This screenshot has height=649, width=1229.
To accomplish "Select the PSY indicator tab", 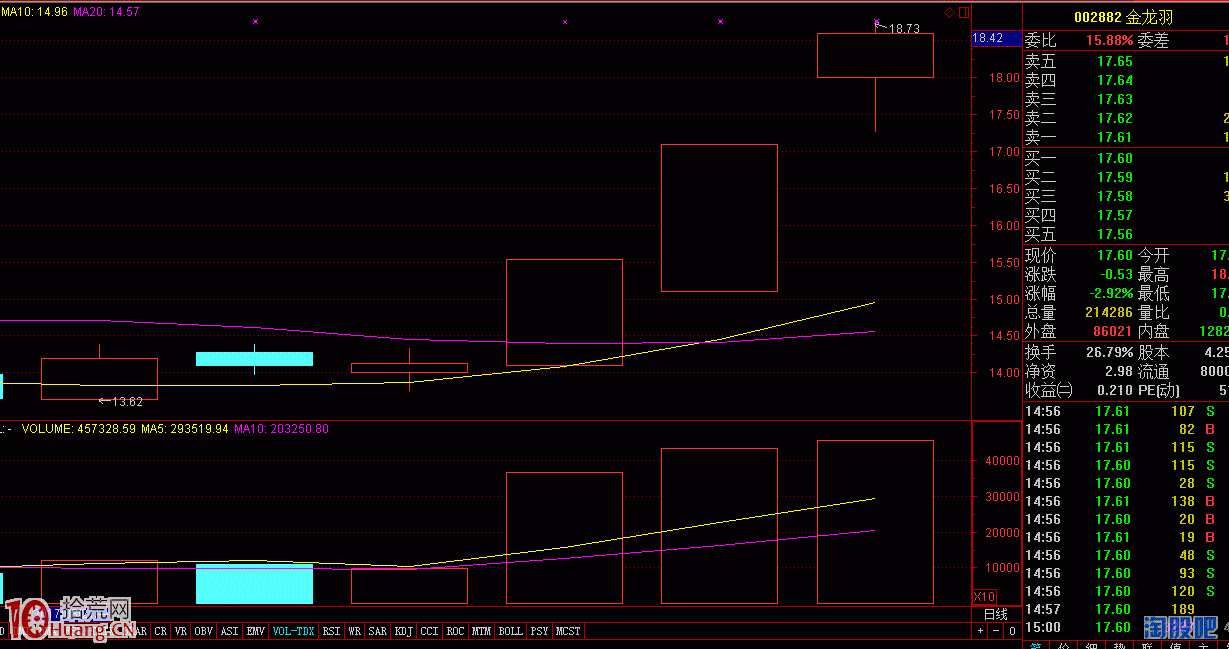I will click(x=539, y=632).
